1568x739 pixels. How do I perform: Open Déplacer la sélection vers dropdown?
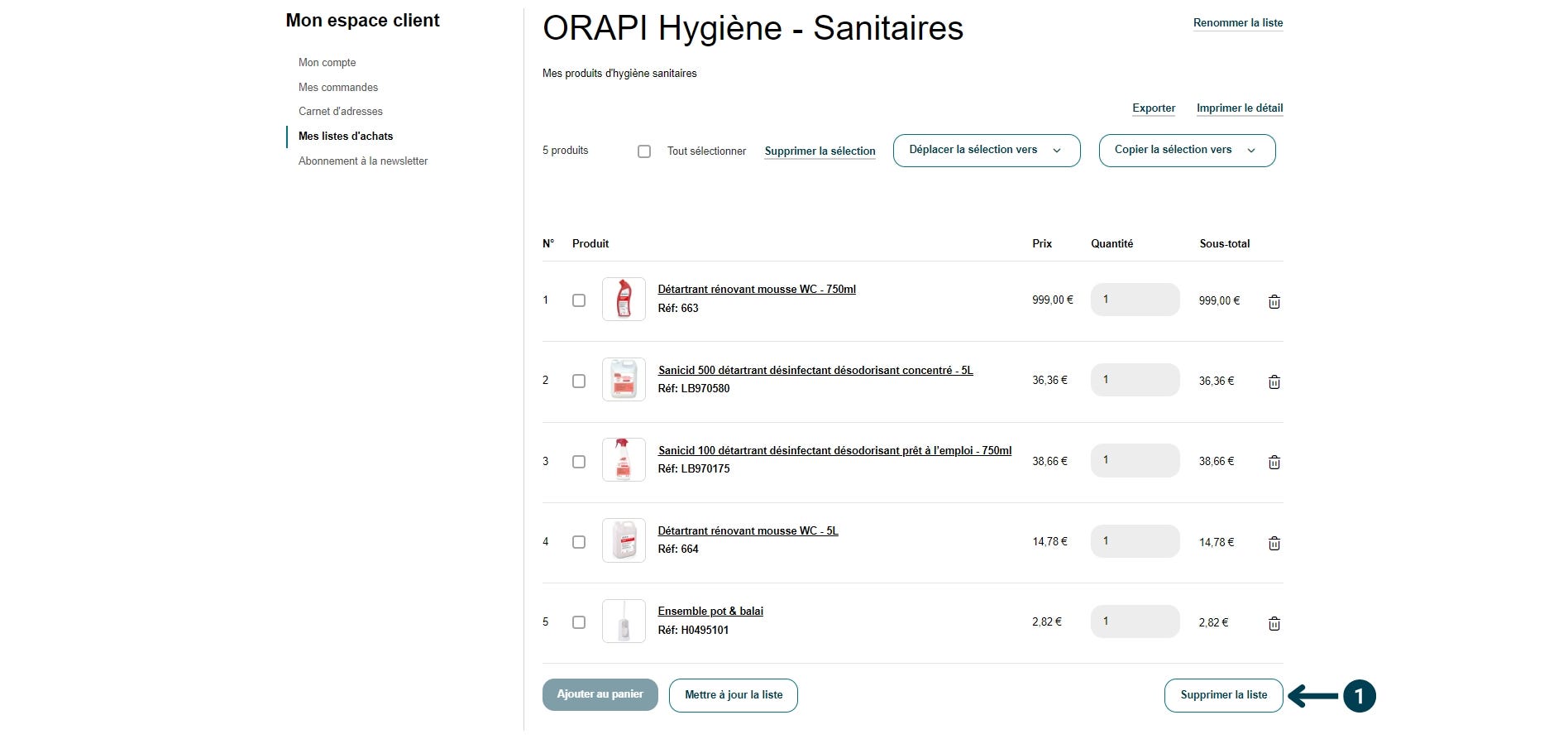(x=987, y=151)
